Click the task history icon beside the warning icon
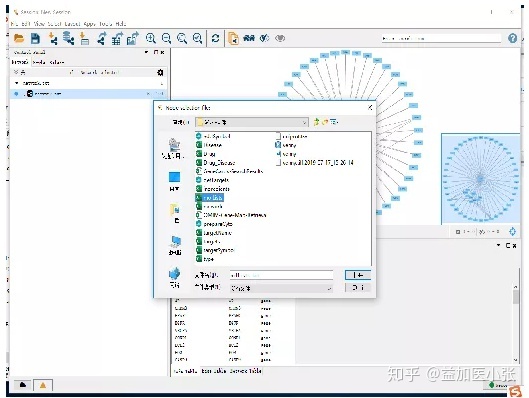The height and width of the screenshot is (398, 529). coord(23,385)
